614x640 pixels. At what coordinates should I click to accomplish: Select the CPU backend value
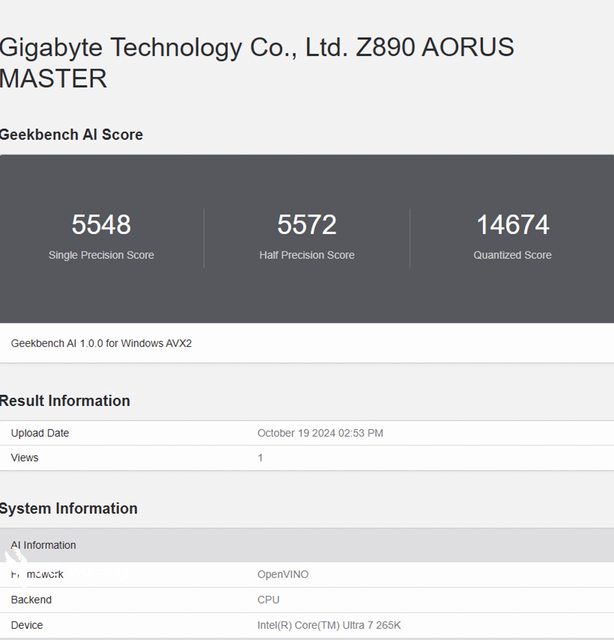[268, 600]
